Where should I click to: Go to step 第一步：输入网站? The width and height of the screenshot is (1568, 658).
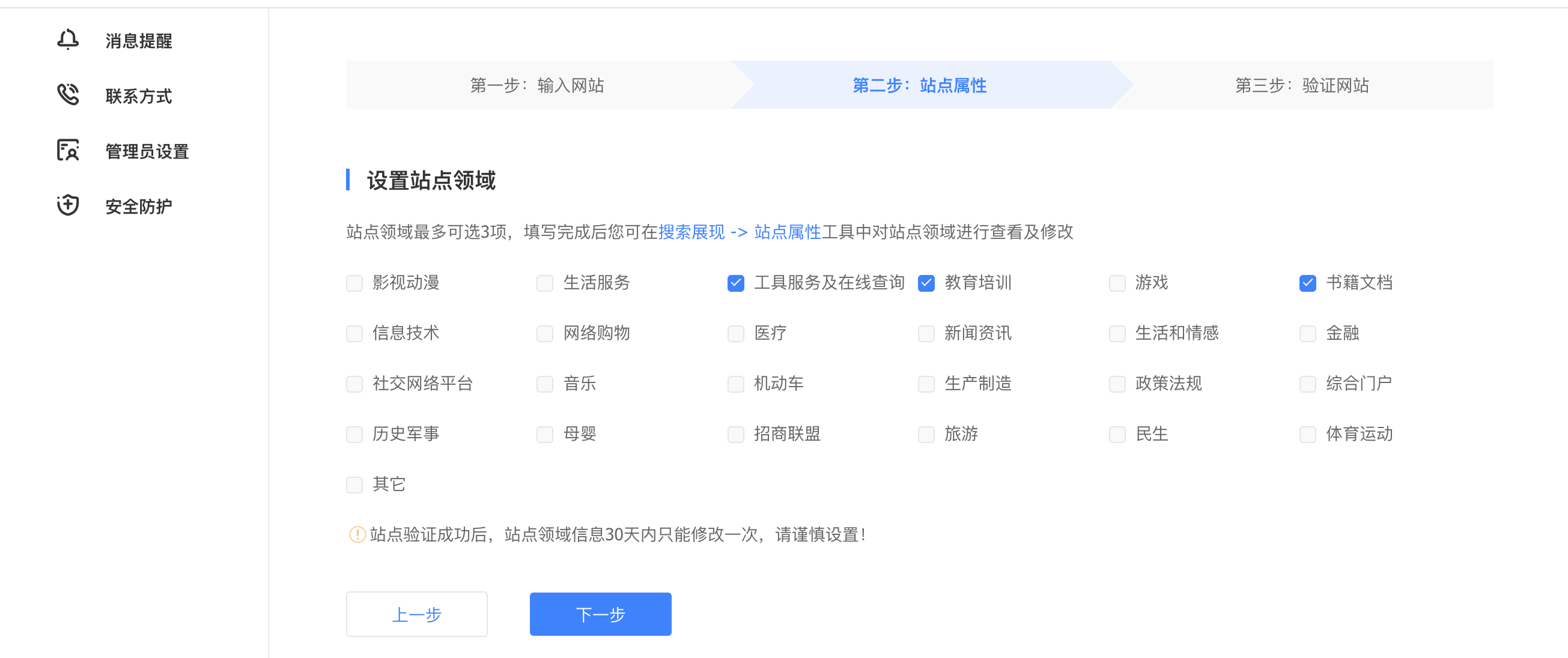[538, 85]
